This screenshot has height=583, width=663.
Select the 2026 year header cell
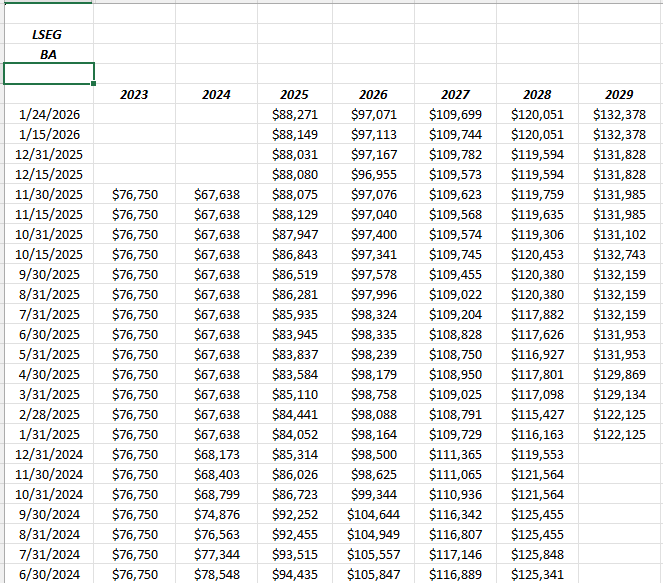373,95
